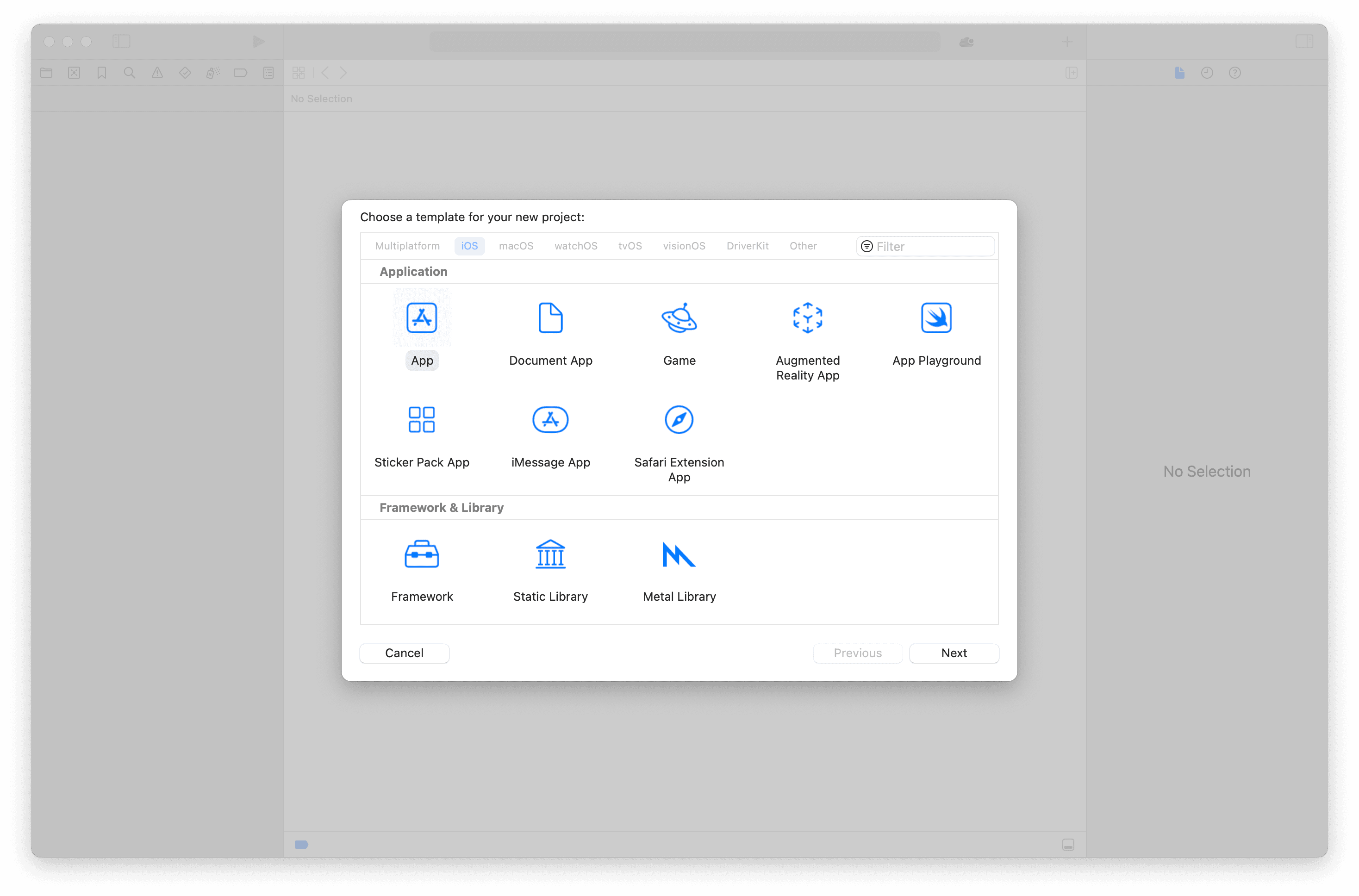
Task: Pick the iMessage App template
Action: point(550,420)
